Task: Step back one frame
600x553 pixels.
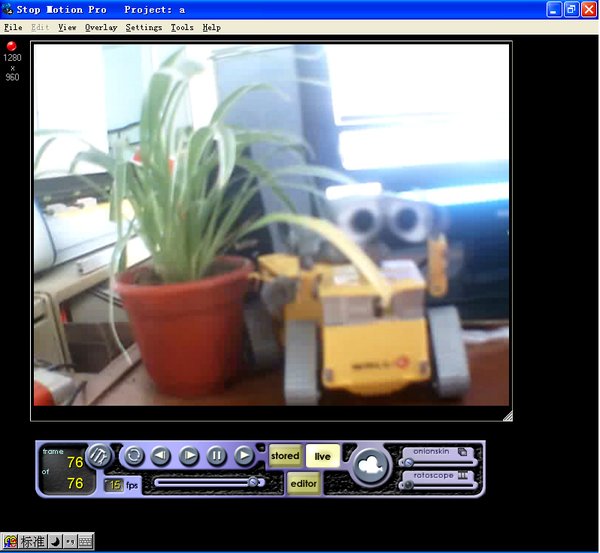Action: pyautogui.click(x=161, y=455)
